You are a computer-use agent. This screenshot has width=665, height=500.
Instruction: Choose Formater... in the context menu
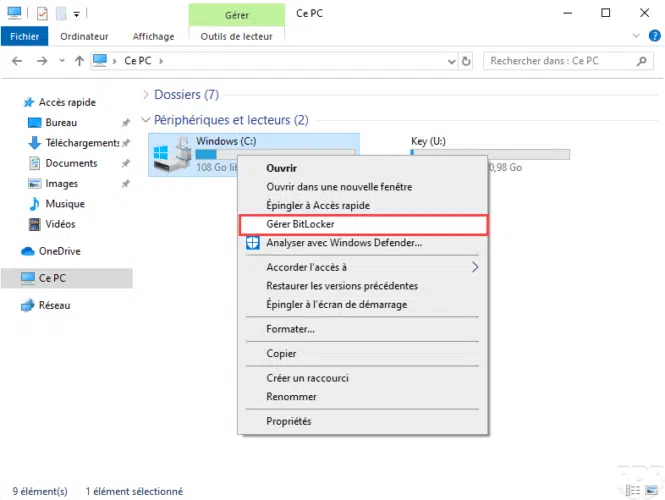coord(291,329)
